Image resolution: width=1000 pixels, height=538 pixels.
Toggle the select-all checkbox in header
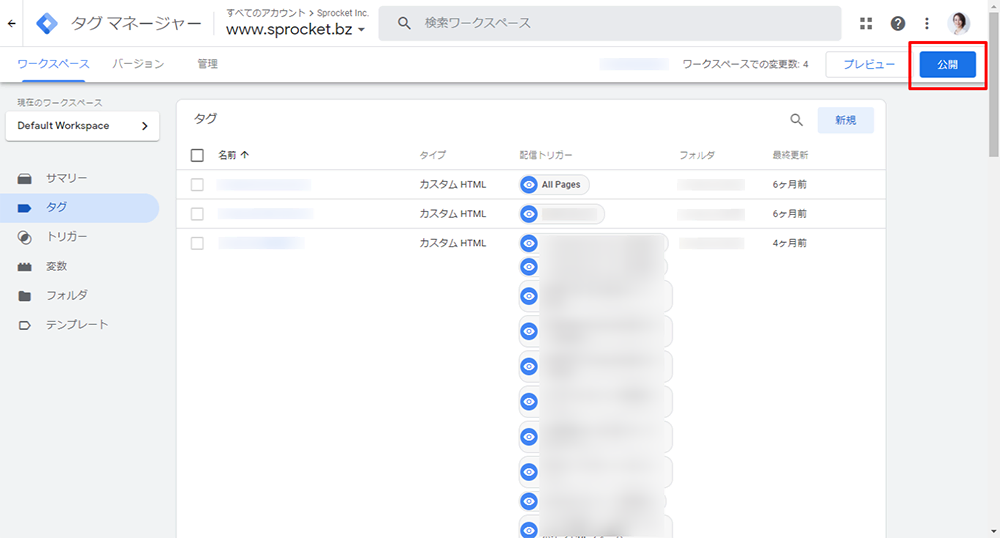pos(197,155)
